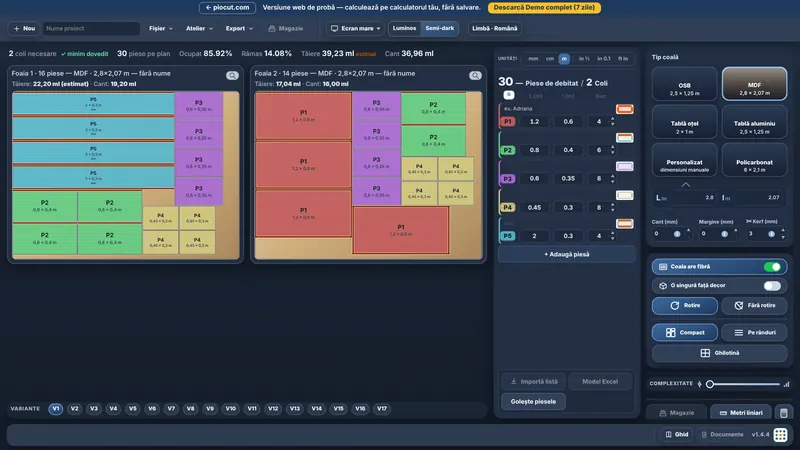Image resolution: width=800 pixels, height=450 pixels.
Task: Select the Compact layout mode
Action: pos(685,332)
